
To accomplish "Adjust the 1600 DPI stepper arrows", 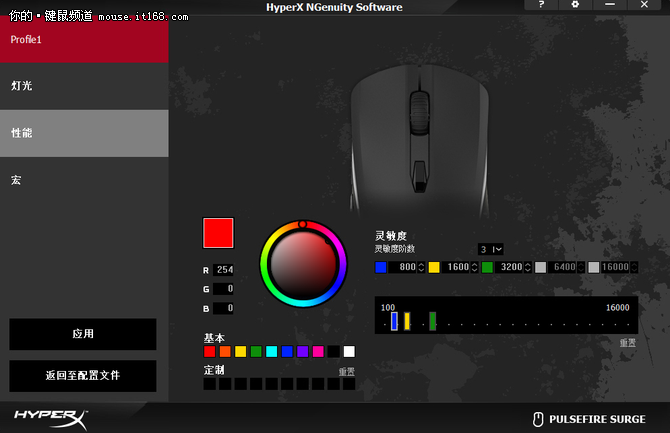I will click(x=475, y=267).
